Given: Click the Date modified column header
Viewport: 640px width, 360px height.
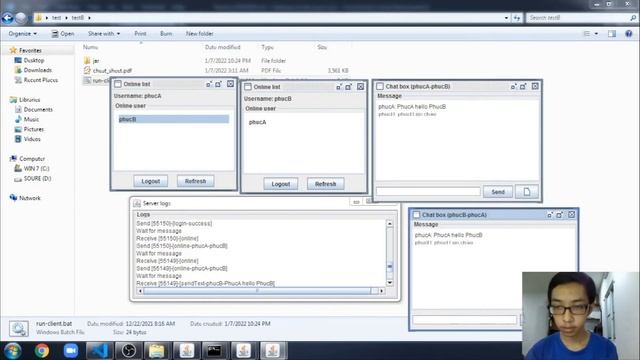Looking at the screenshot, I should (x=222, y=47).
